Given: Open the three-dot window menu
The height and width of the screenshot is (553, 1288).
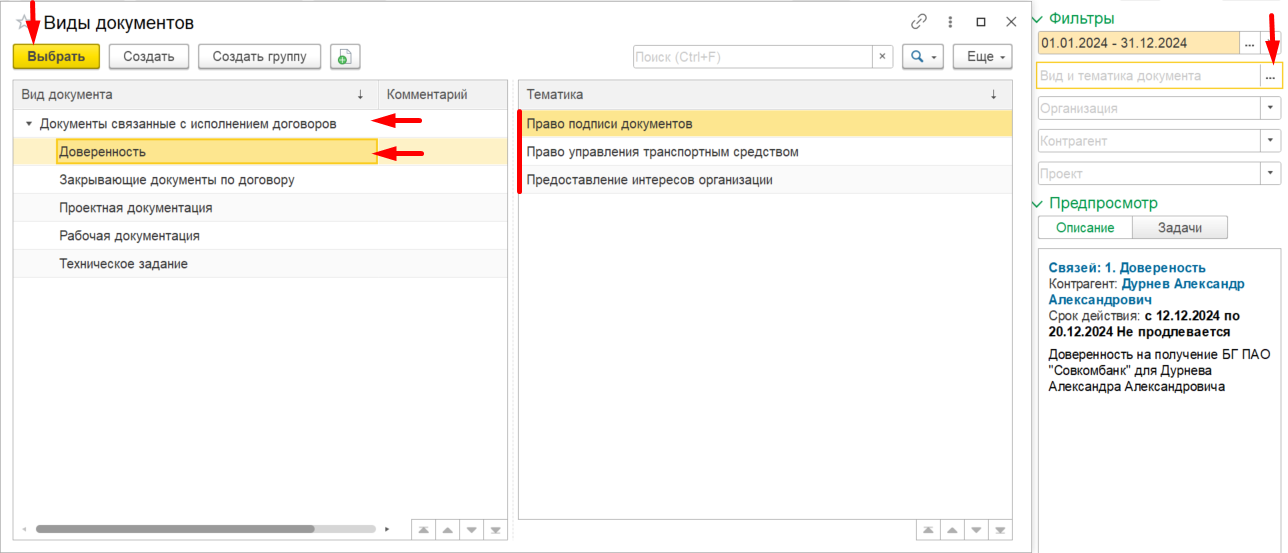Looking at the screenshot, I should [x=950, y=22].
